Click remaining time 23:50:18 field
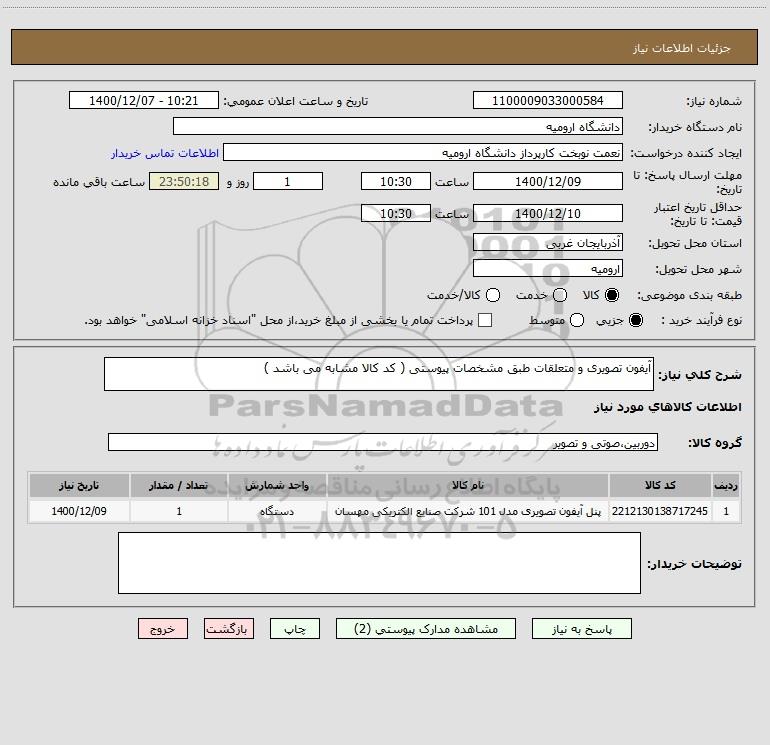 point(184,181)
